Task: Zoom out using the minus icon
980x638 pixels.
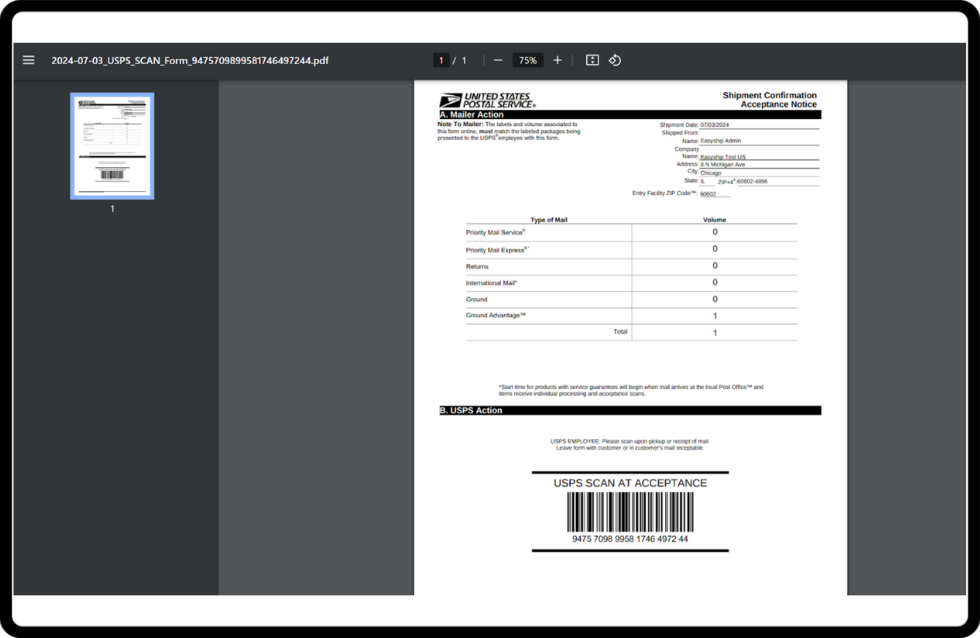Action: click(x=497, y=60)
